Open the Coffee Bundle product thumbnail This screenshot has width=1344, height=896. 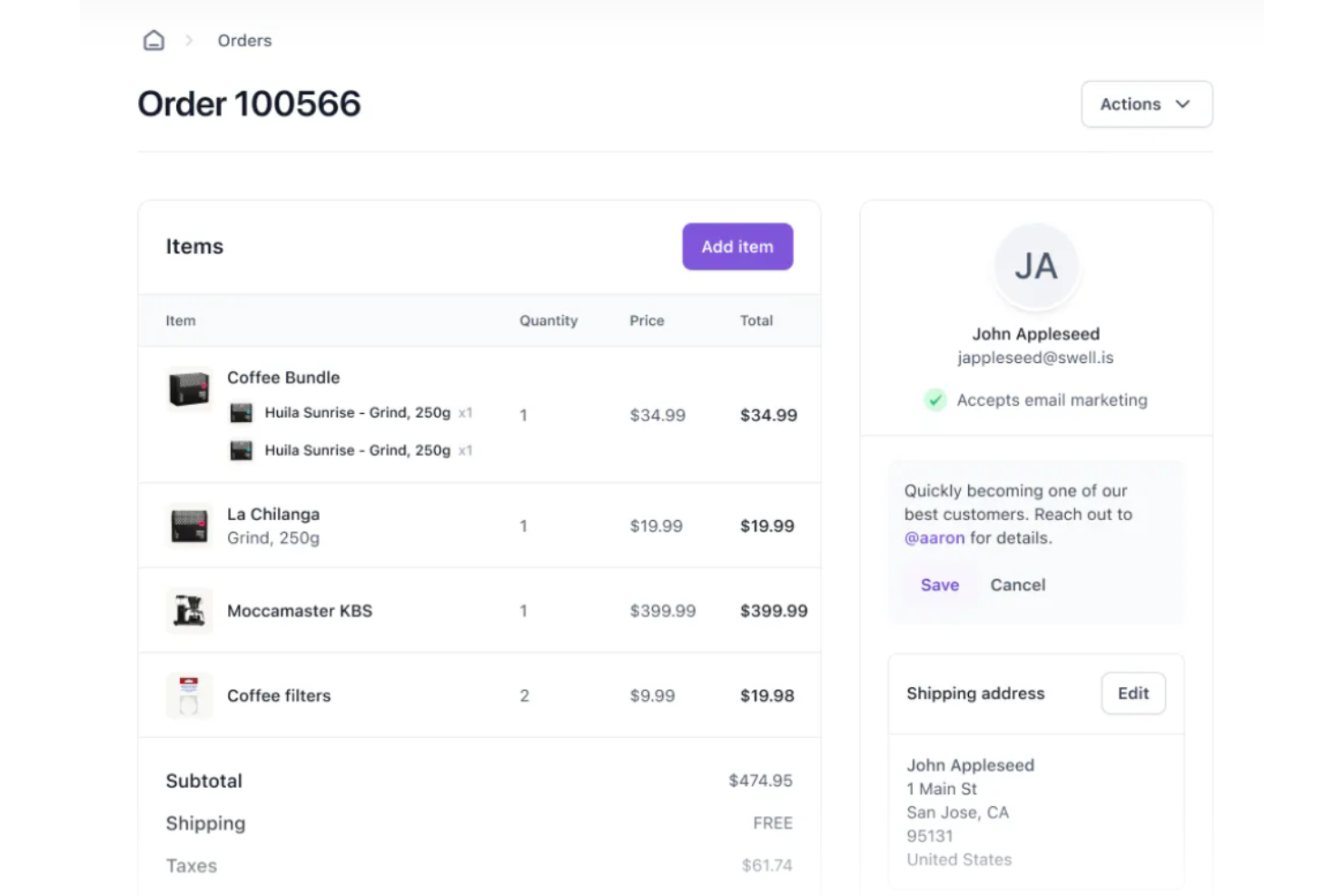click(x=188, y=389)
